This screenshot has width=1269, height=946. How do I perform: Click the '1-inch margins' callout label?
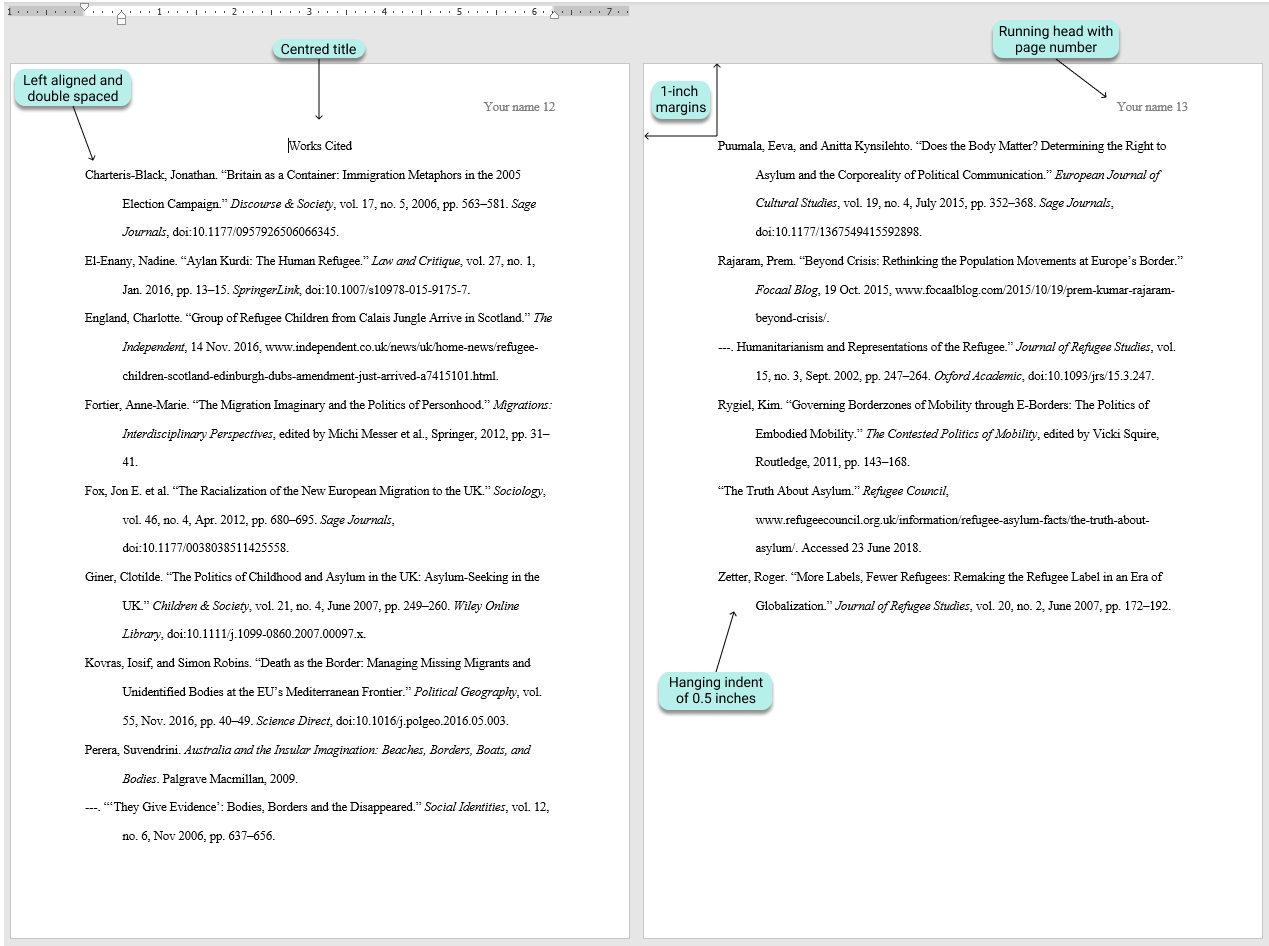681,99
